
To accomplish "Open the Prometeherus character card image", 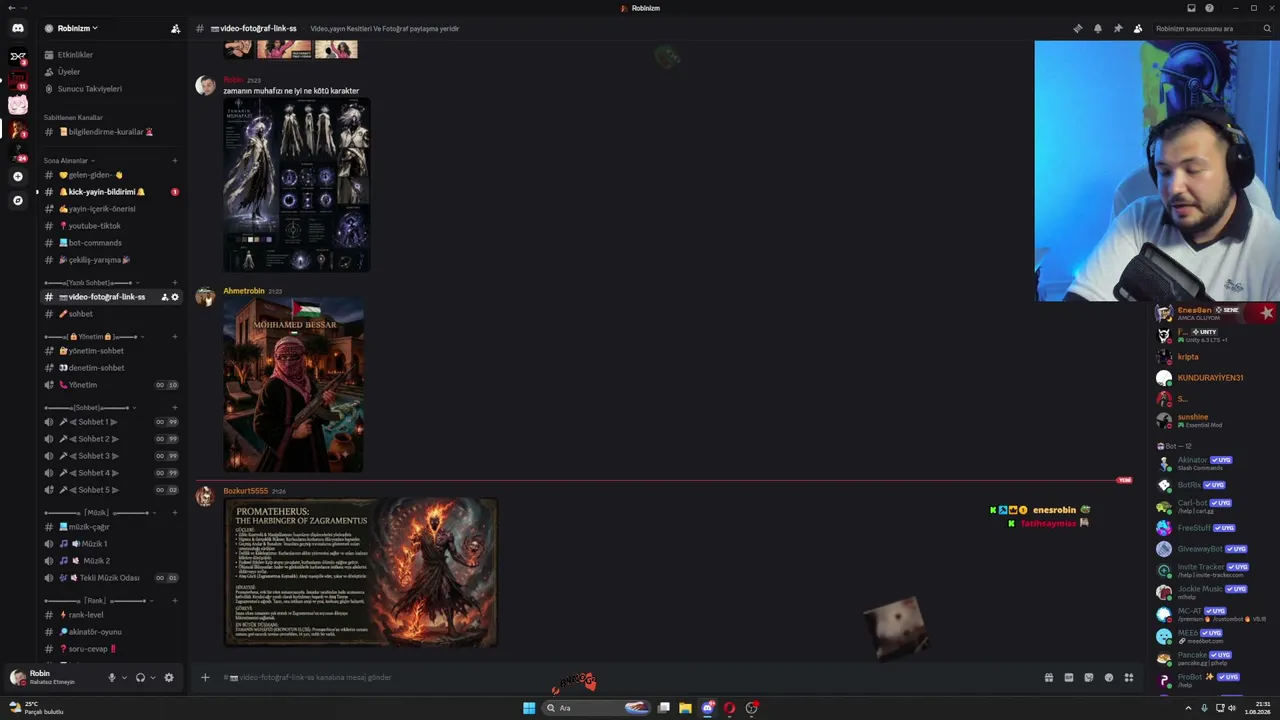I will (360, 572).
